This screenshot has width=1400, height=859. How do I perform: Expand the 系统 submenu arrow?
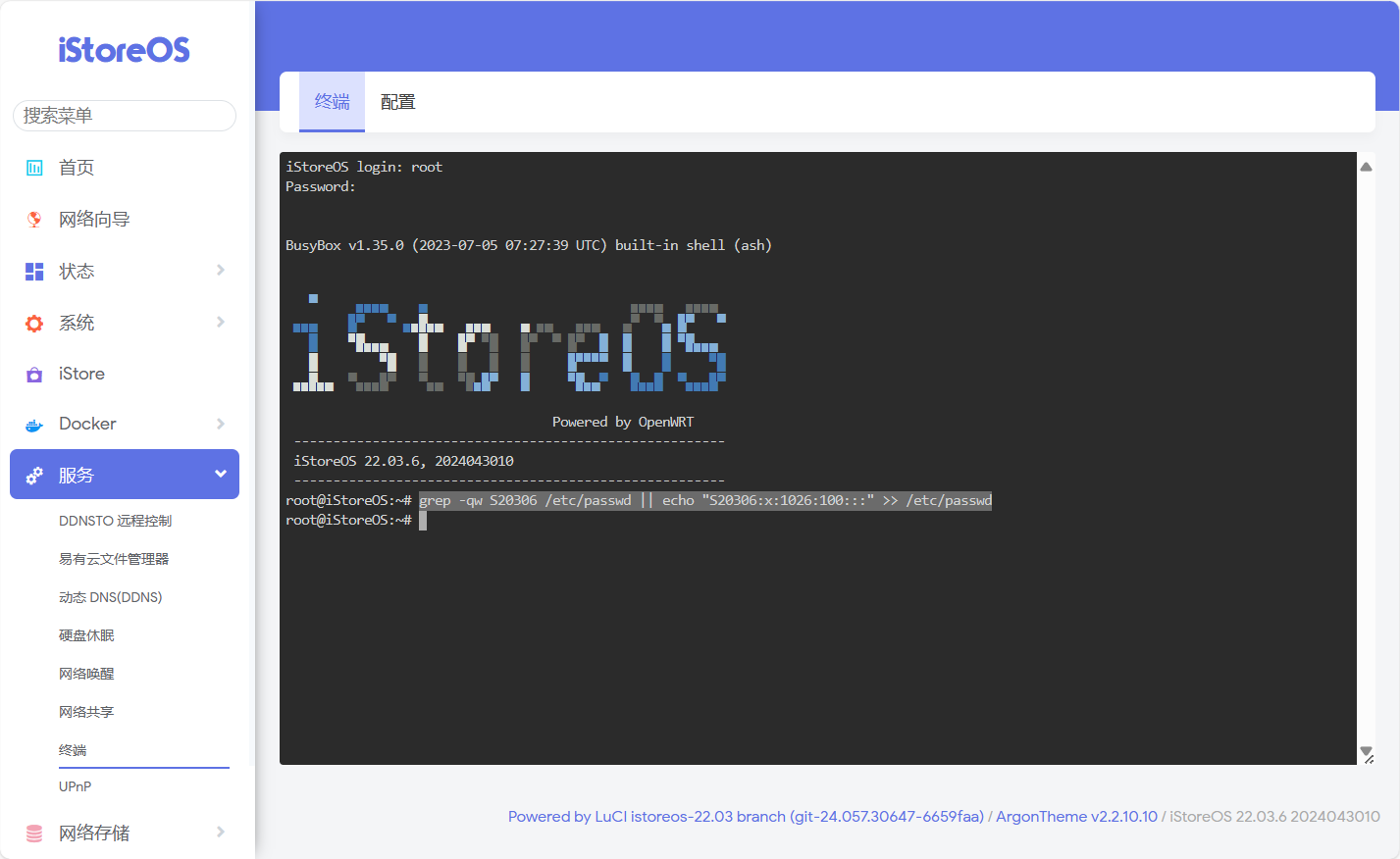221,322
